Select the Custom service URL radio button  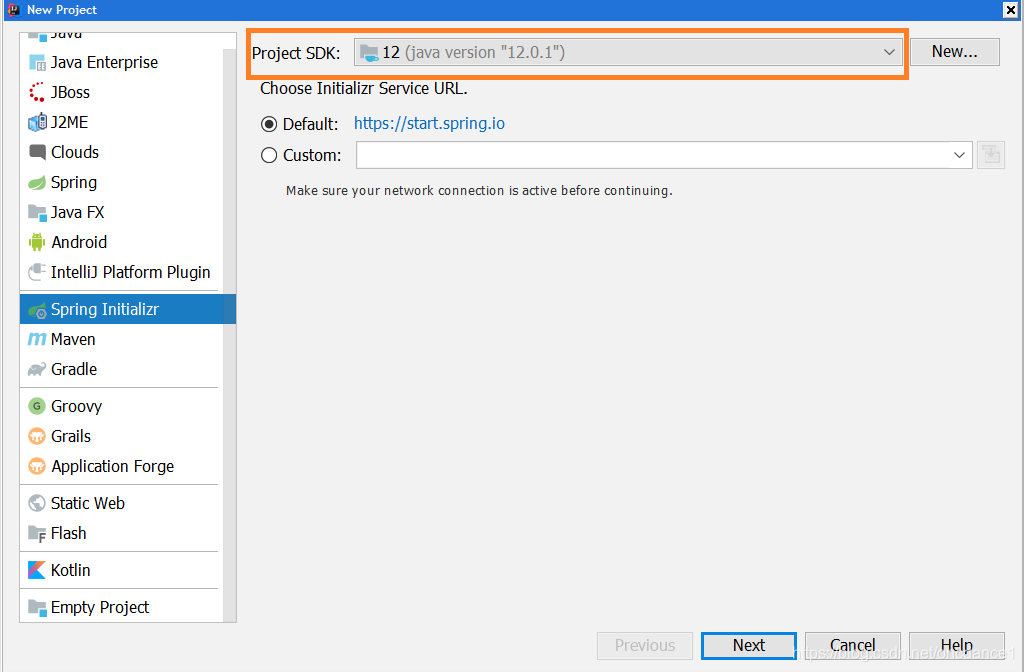click(x=269, y=155)
